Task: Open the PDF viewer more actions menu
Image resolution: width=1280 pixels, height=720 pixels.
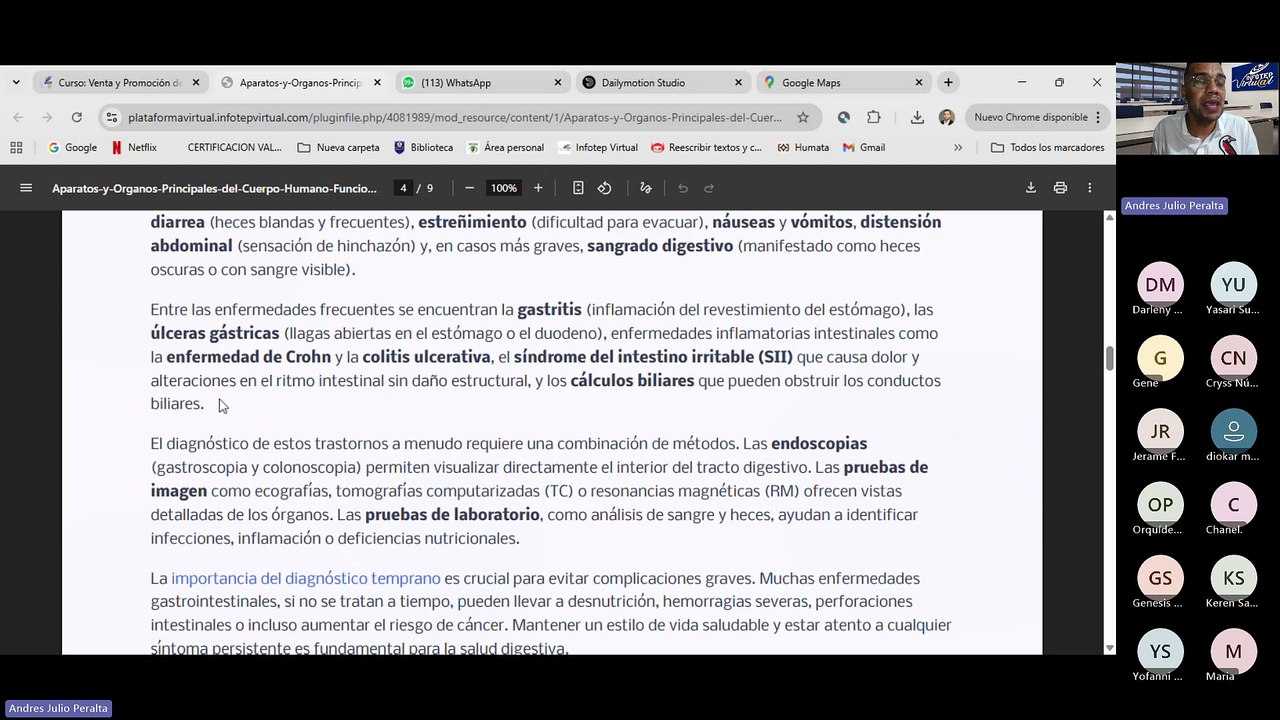Action: (x=1089, y=188)
